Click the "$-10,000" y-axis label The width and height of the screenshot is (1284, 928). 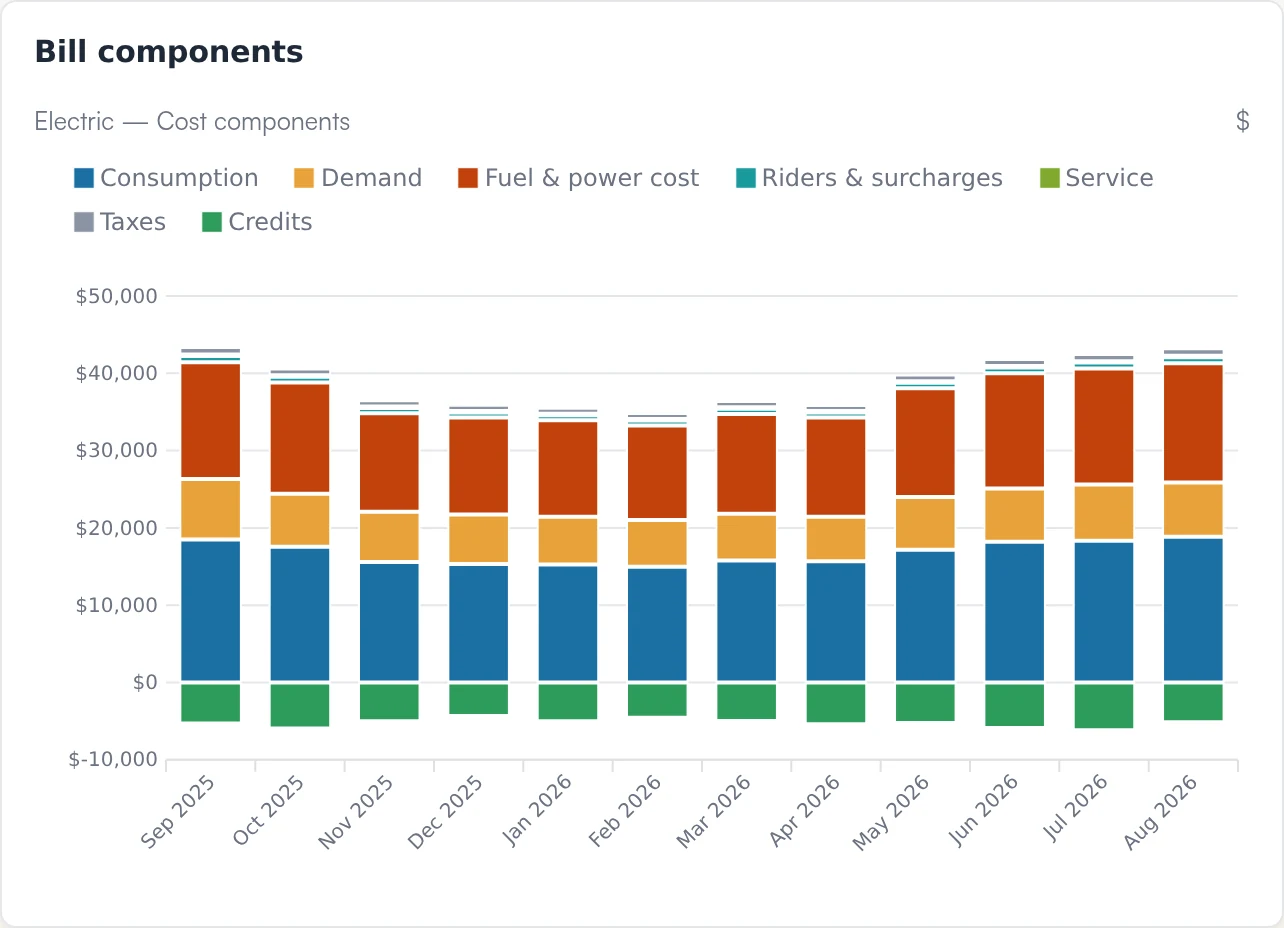[x=114, y=760]
